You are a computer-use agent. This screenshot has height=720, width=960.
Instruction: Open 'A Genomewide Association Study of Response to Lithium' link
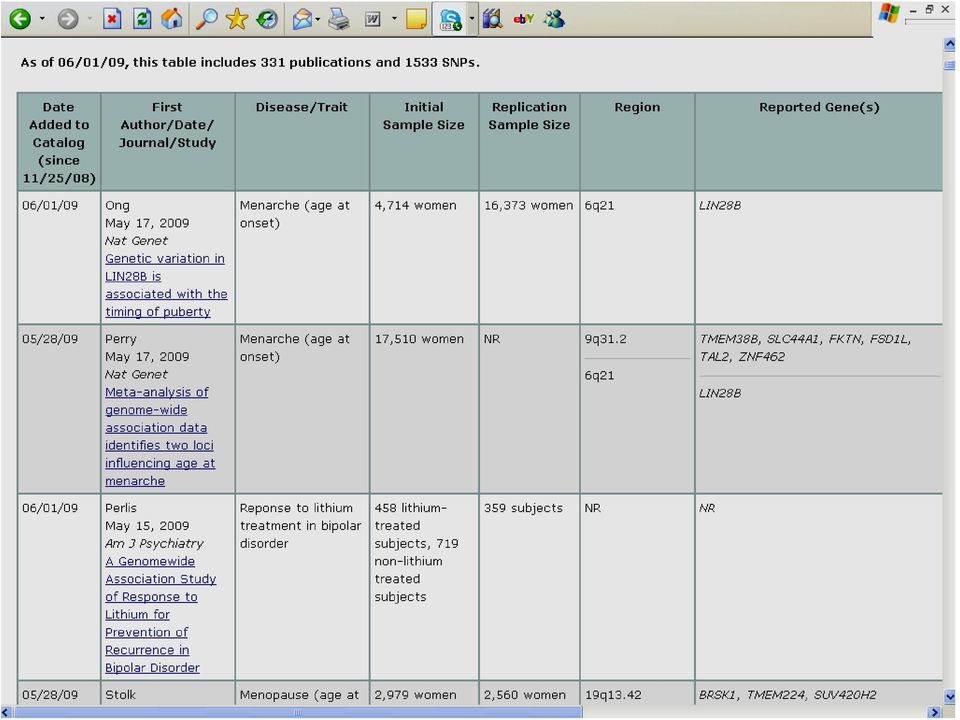click(x=160, y=614)
